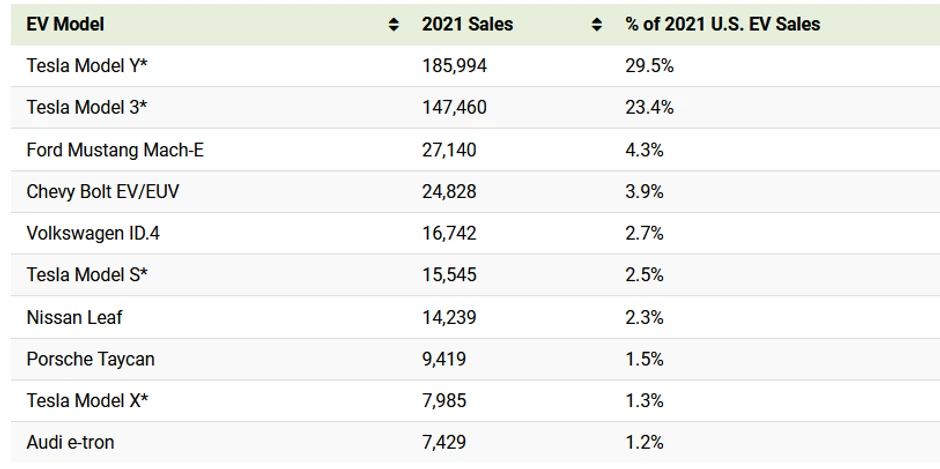This screenshot has height=469, width=940.
Task: Click the Tesla Model S* row label
Action: [87, 274]
